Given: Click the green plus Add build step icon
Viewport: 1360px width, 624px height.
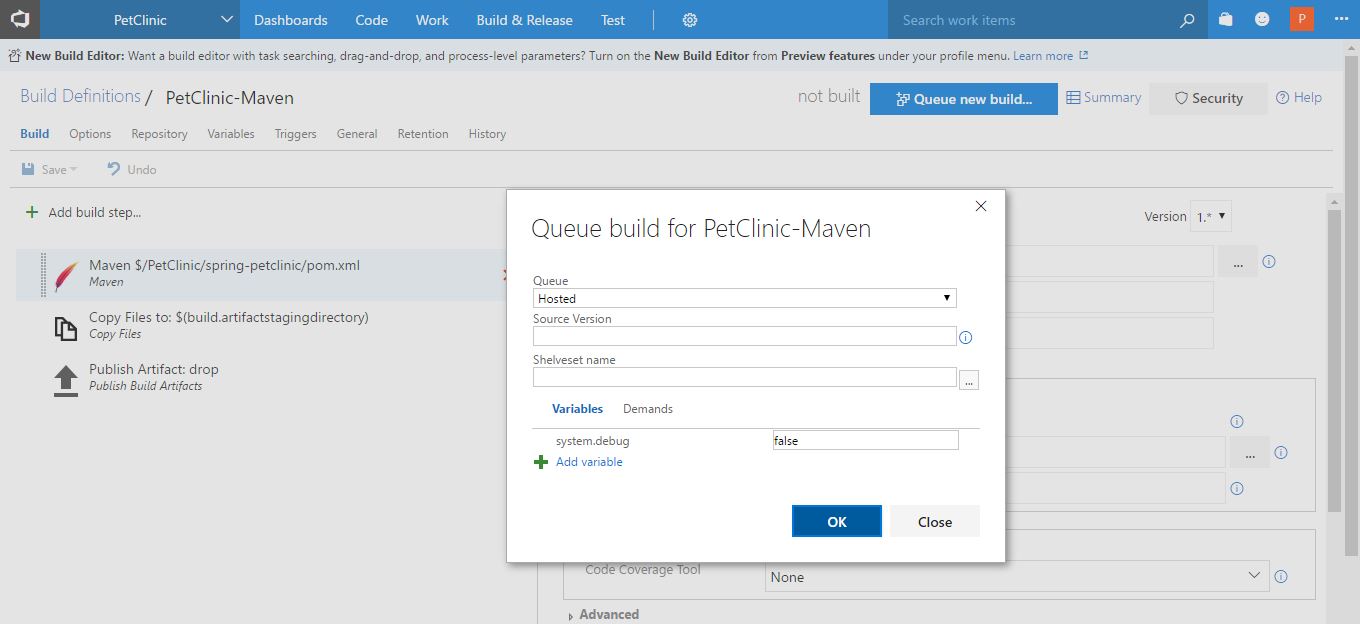Looking at the screenshot, I should pos(32,212).
